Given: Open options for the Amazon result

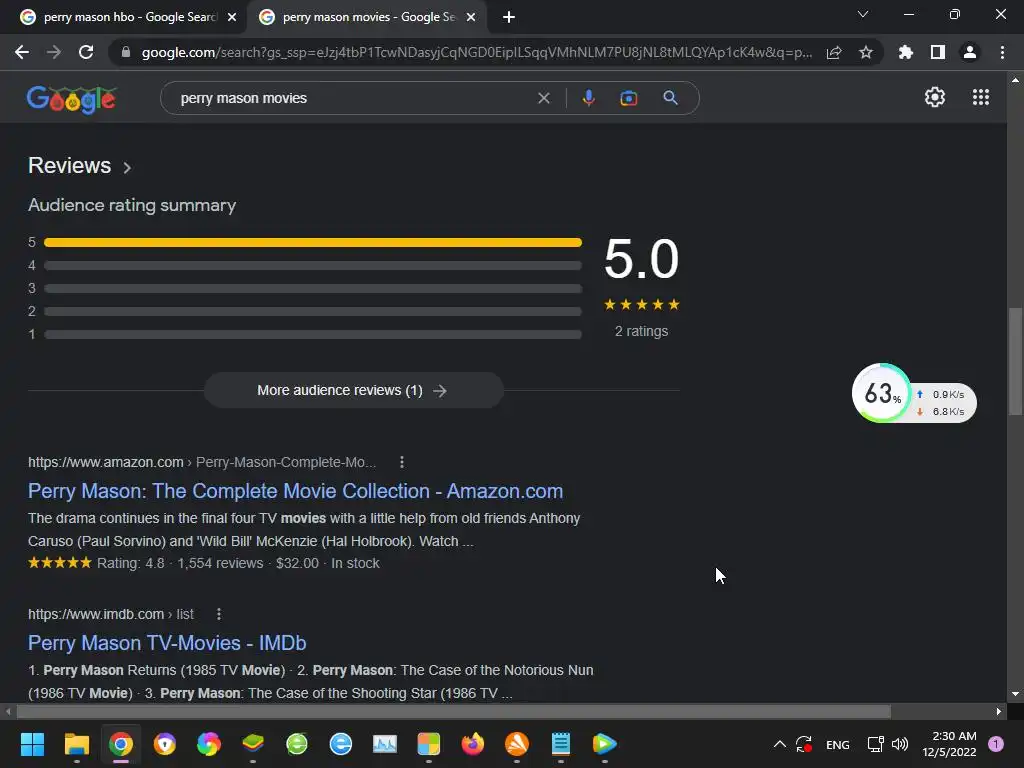Looking at the screenshot, I should point(402,462).
